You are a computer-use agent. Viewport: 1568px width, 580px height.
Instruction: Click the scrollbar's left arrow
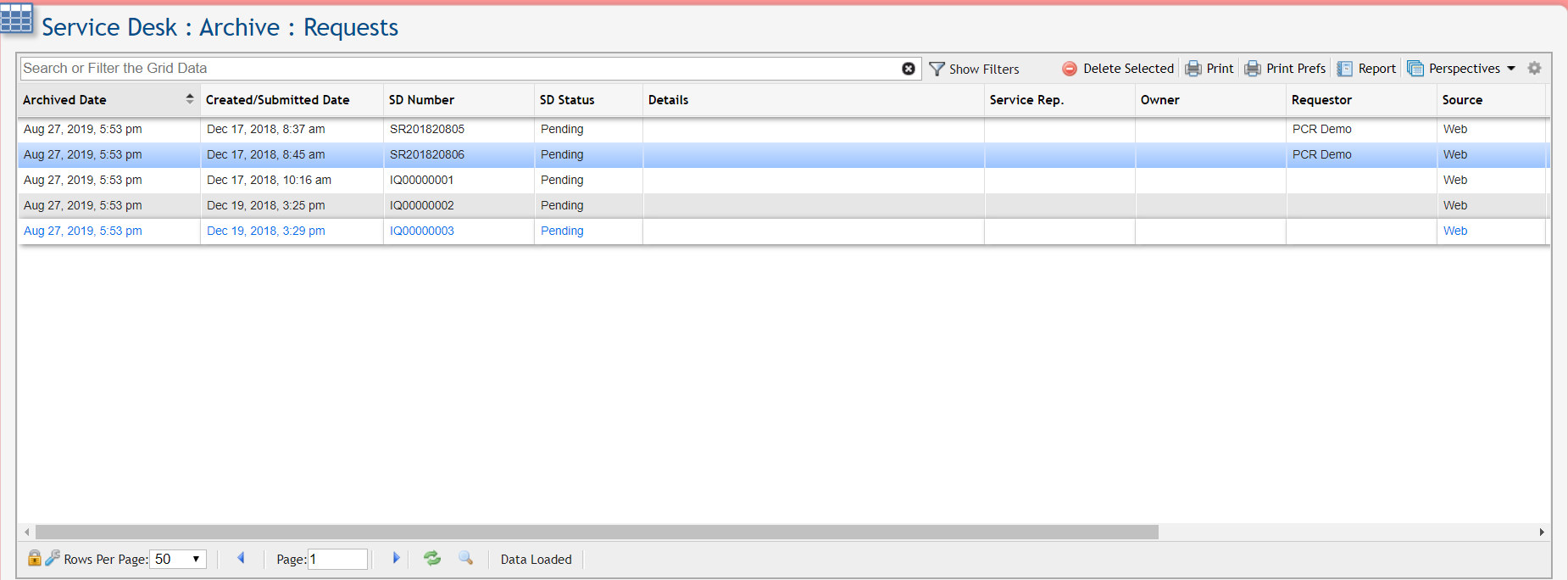[x=27, y=532]
